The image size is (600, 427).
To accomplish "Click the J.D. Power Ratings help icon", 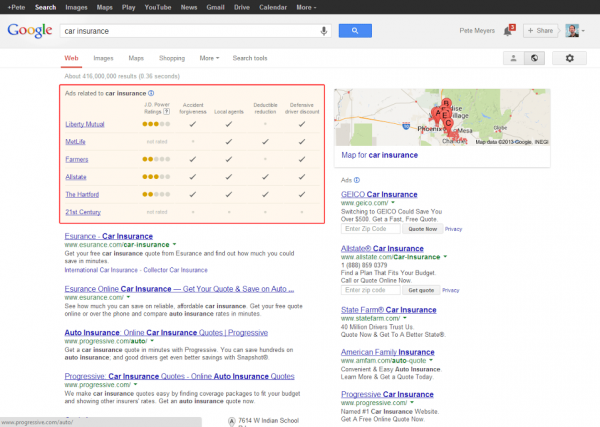I will click(166, 112).
